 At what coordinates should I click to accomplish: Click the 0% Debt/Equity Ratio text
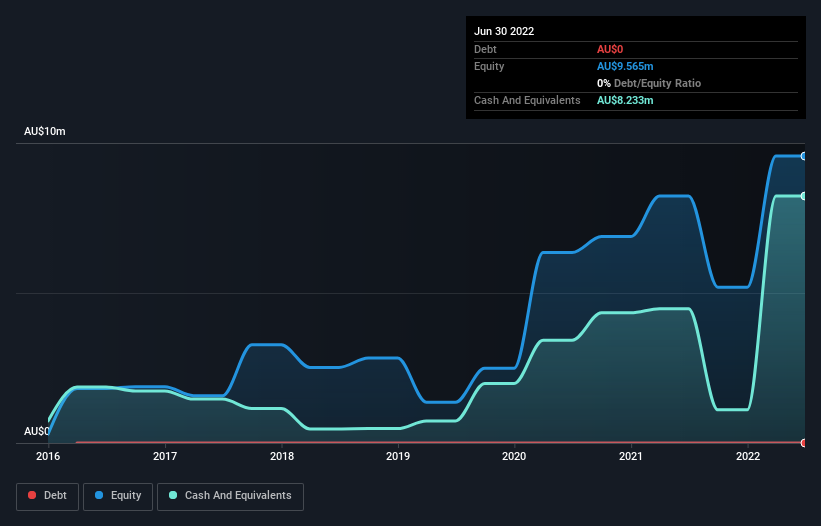coord(649,83)
